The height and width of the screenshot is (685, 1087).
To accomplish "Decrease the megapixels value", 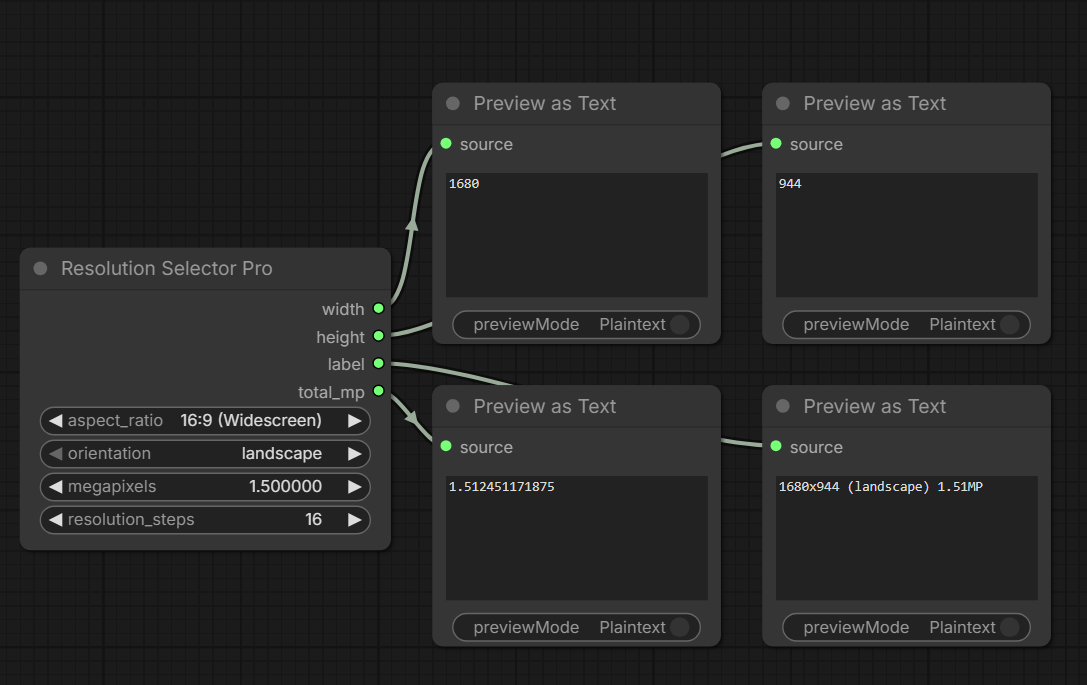I will (55, 487).
